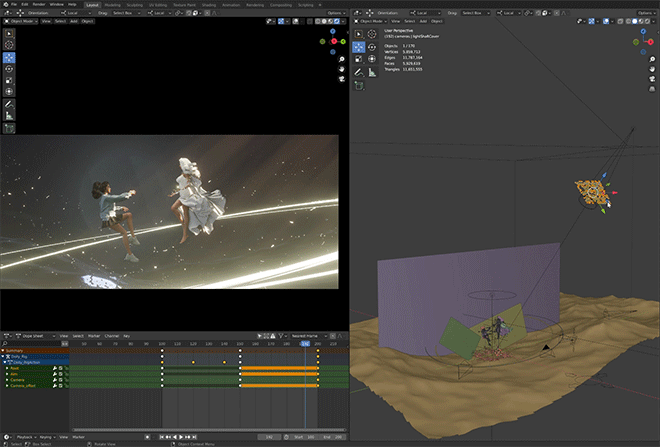Viewport: 660px width, 447px height.
Task: Open the Channel menu in Dope Sheet
Action: coord(112,336)
